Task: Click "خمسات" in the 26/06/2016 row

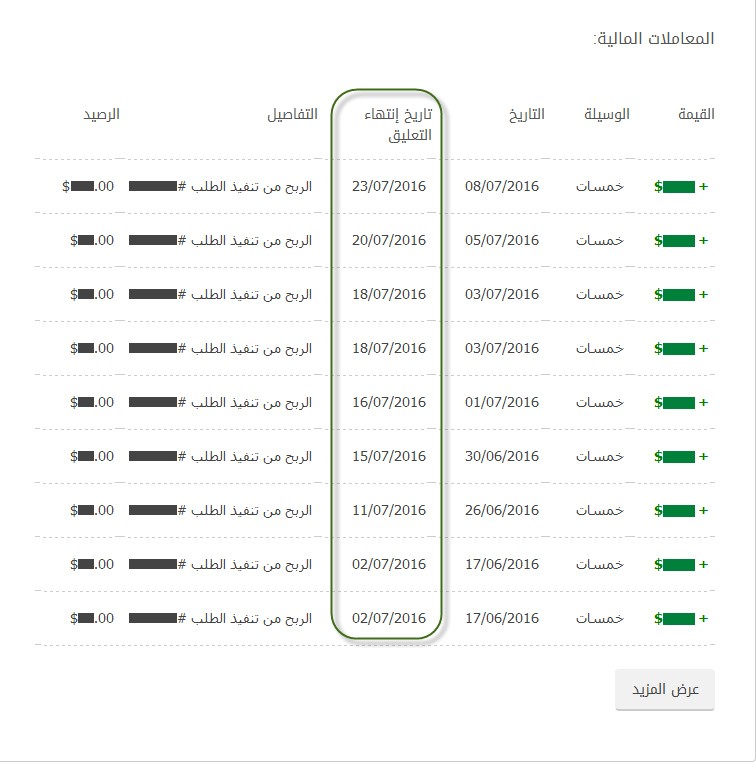Action: pos(599,510)
